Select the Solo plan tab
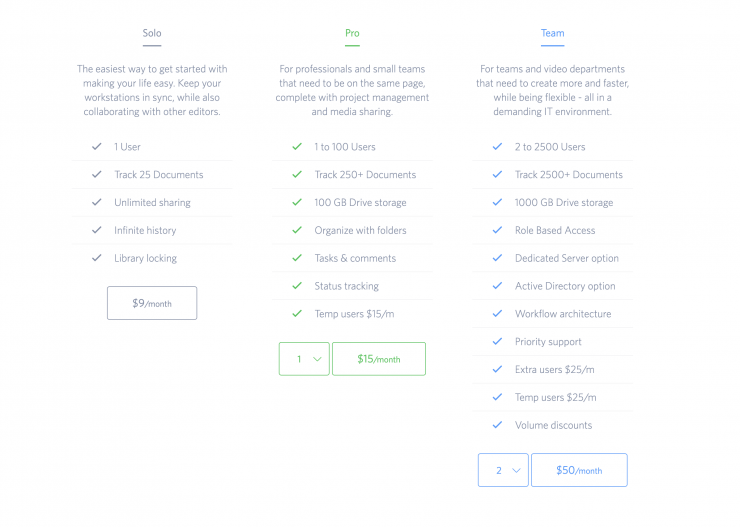The image size is (740, 527). (152, 34)
